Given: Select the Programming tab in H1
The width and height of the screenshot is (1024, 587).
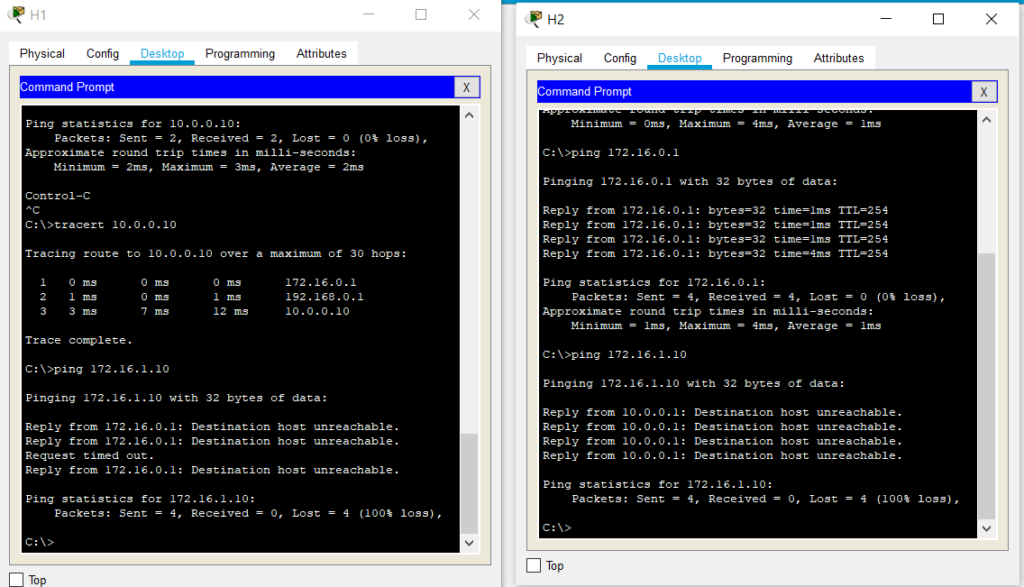Looking at the screenshot, I should pos(240,54).
